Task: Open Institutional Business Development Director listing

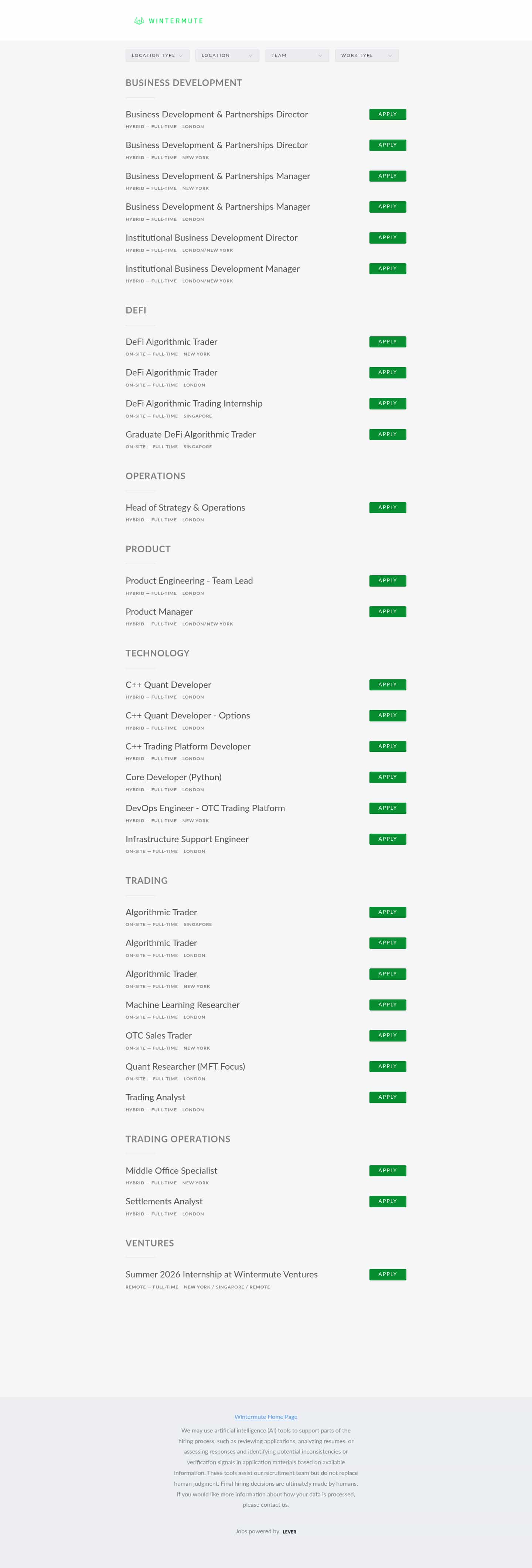Action: (x=211, y=237)
